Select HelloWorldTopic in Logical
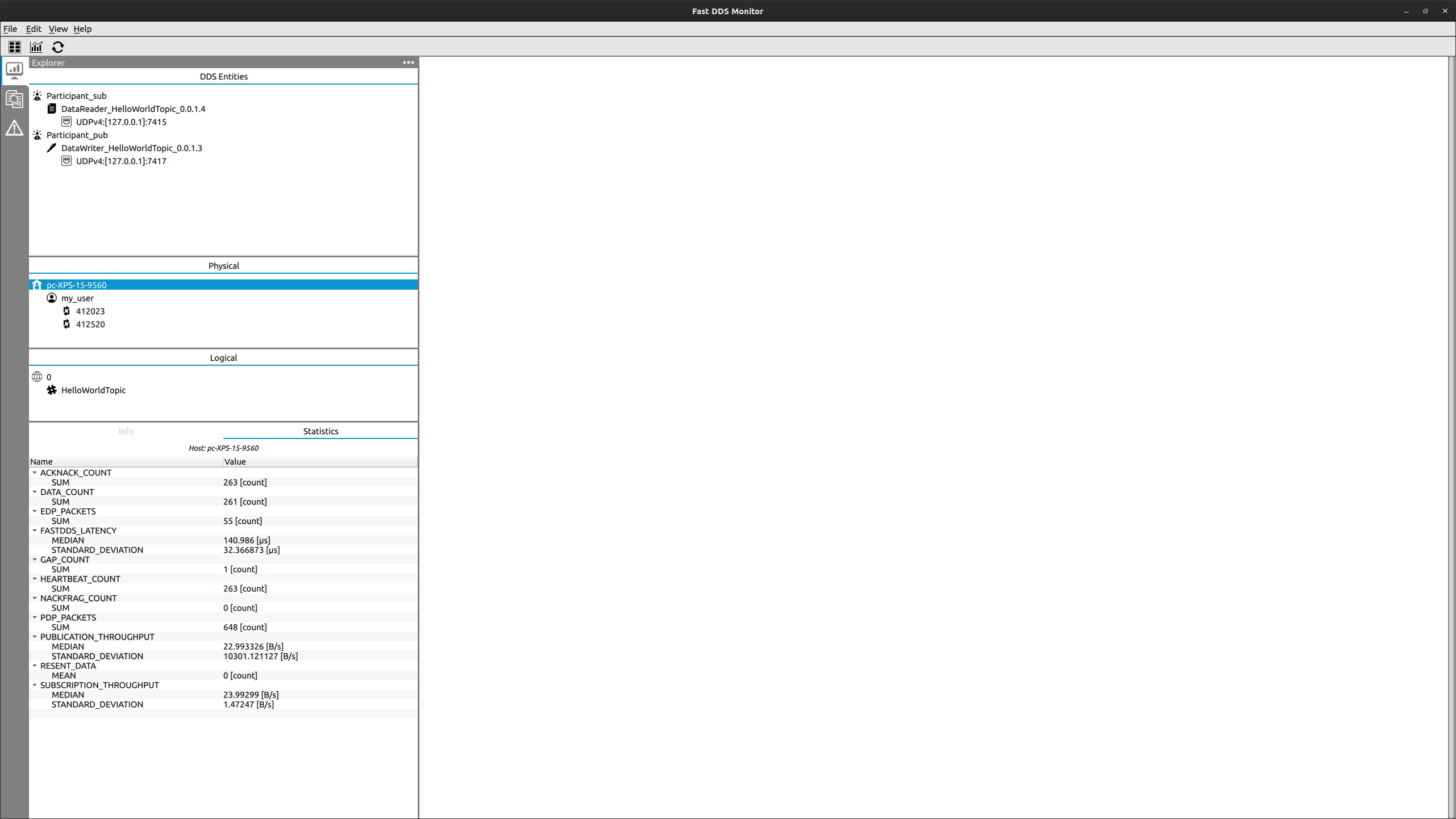 tap(93, 390)
